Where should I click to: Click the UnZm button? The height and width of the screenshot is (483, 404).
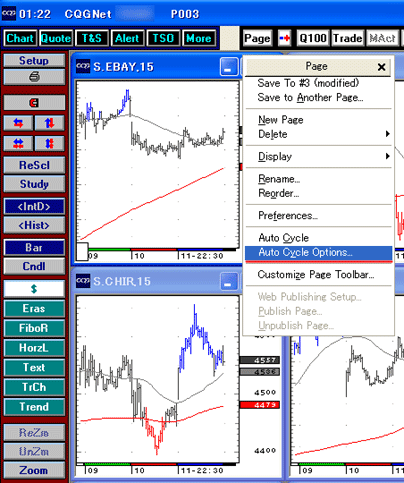click(x=34, y=451)
